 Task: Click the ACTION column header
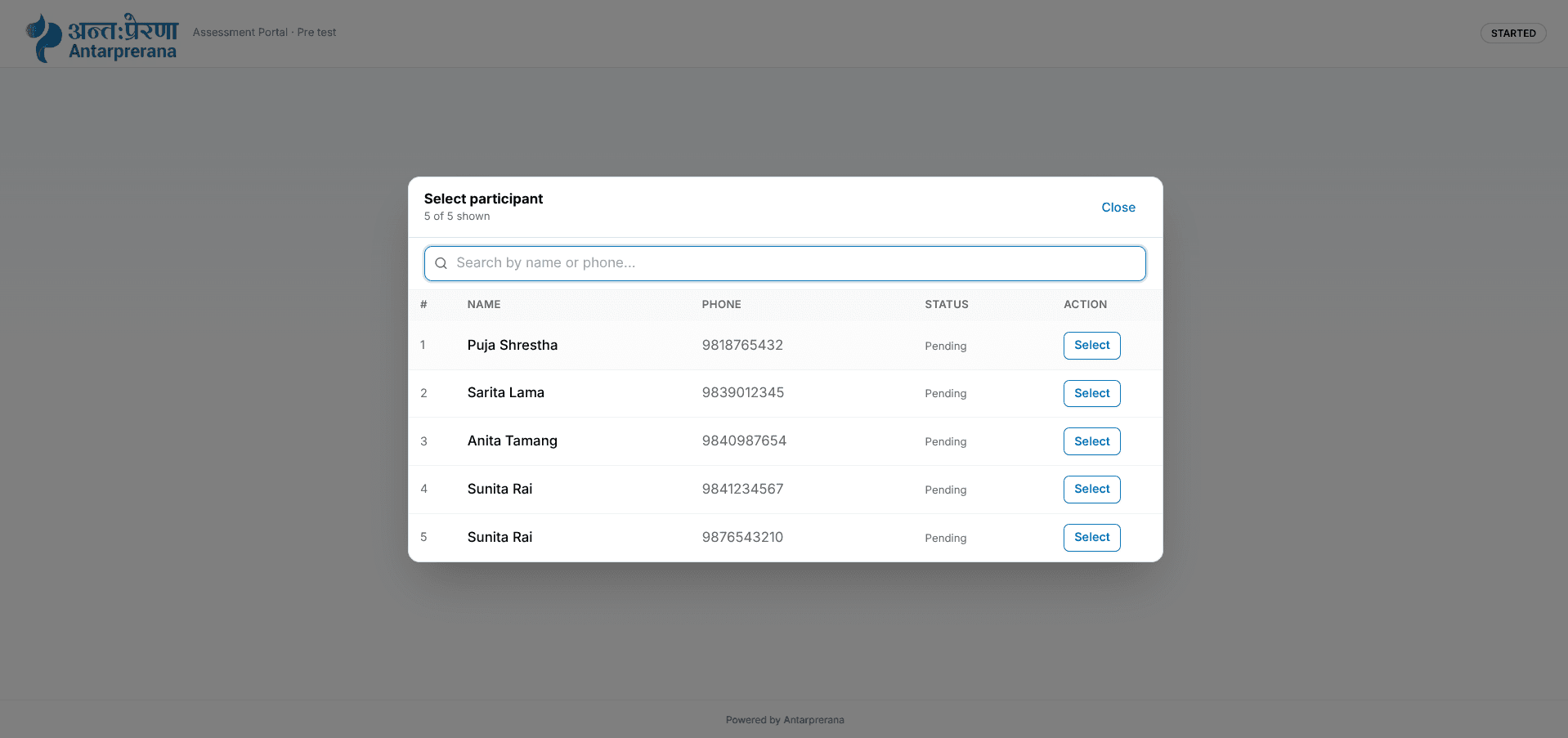1086,304
